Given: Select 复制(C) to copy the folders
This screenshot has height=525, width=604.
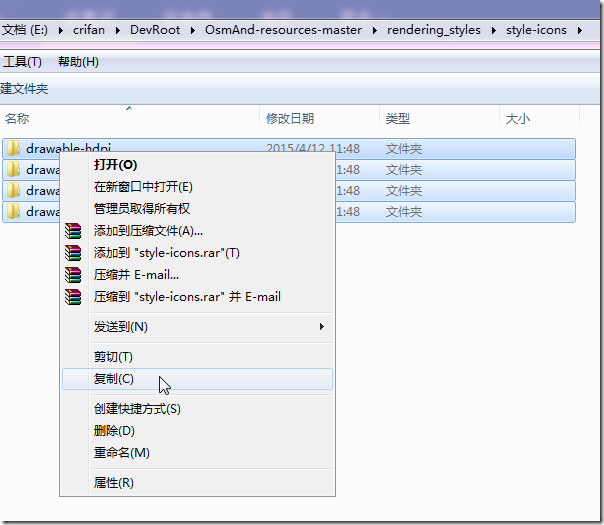Looking at the screenshot, I should tap(197, 379).
